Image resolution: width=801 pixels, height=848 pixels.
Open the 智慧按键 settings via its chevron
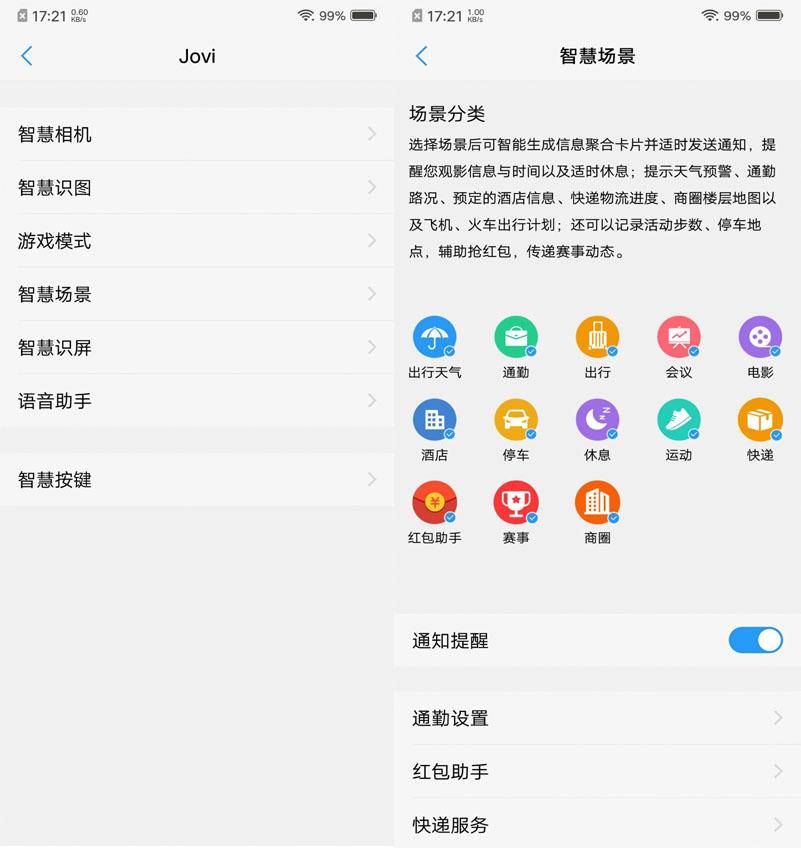pos(371,480)
